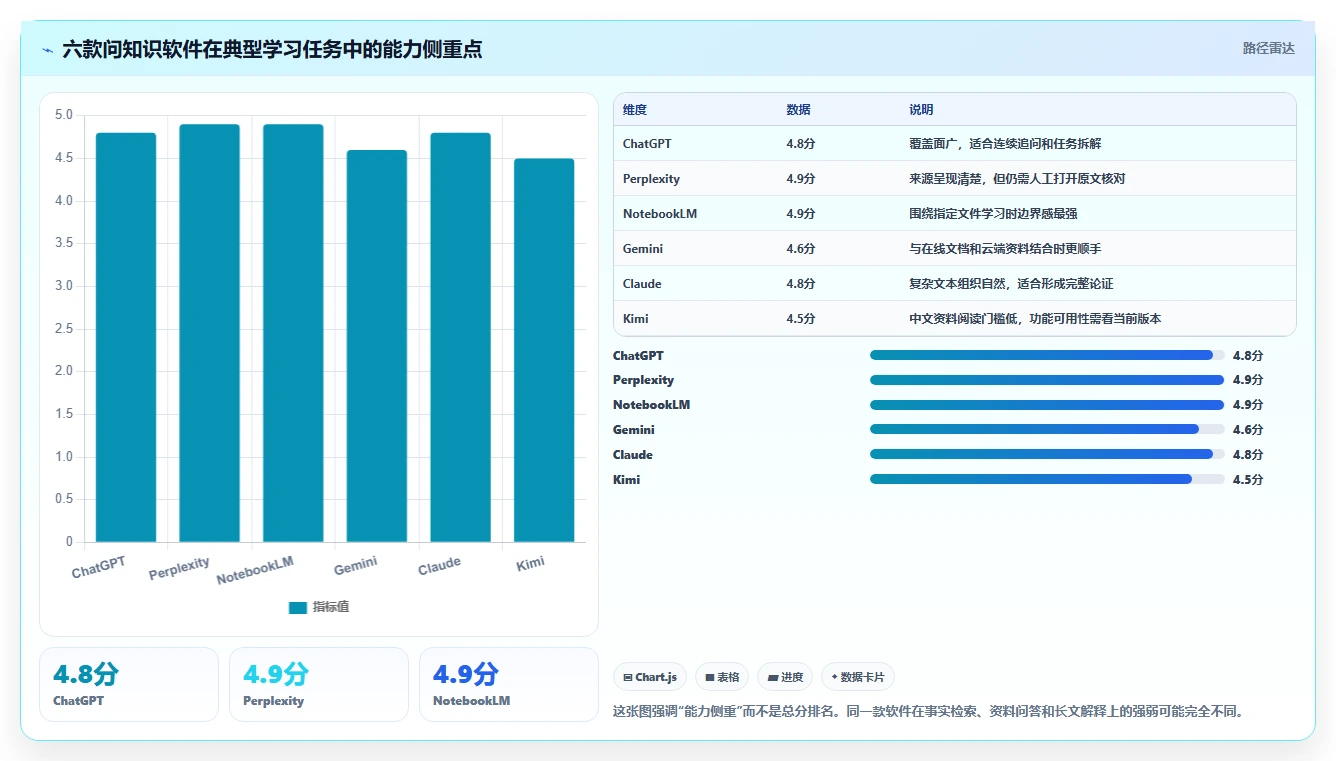1336x761 pixels.
Task: Click the Kimi bar in chart
Action: [x=544, y=350]
